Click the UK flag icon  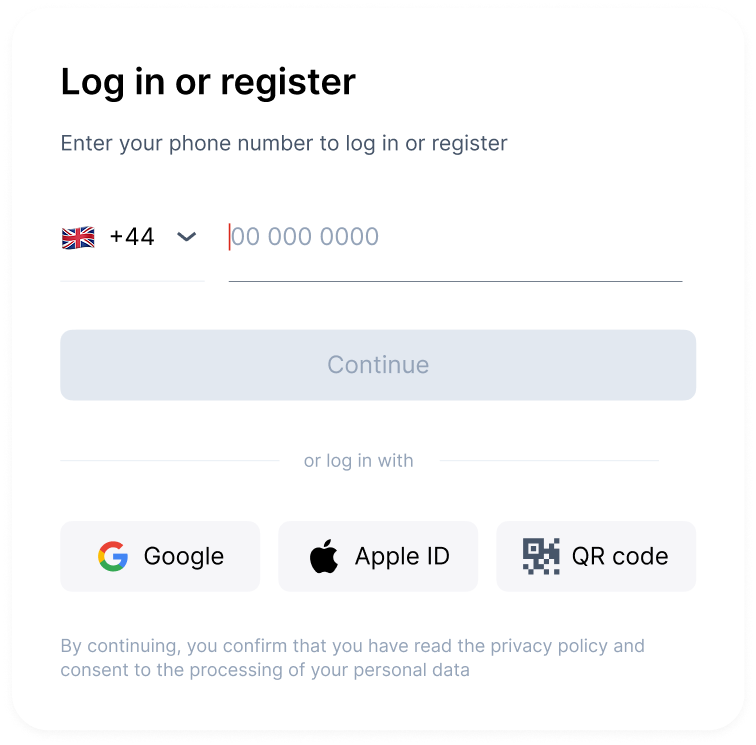[78, 237]
